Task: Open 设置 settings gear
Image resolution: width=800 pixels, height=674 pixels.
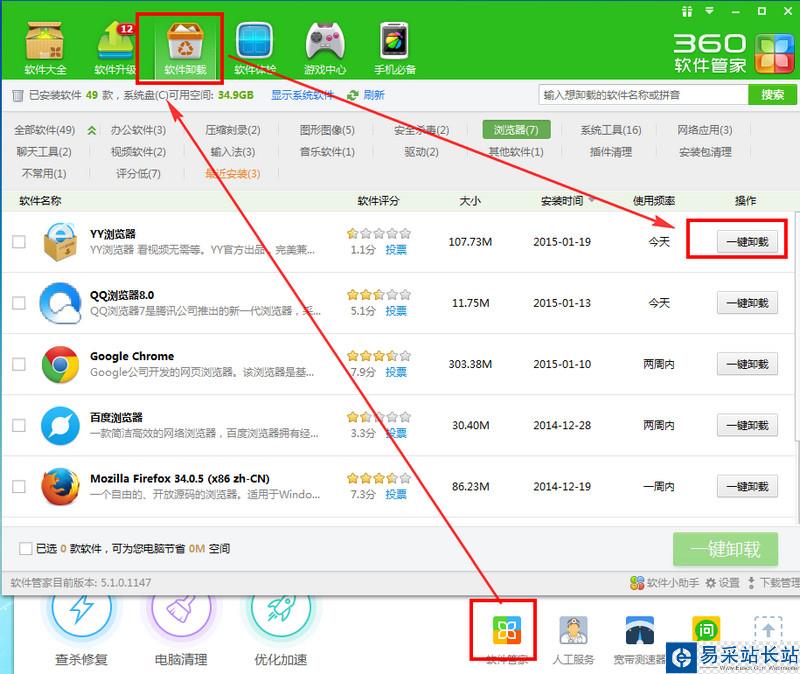Action: [x=722, y=583]
